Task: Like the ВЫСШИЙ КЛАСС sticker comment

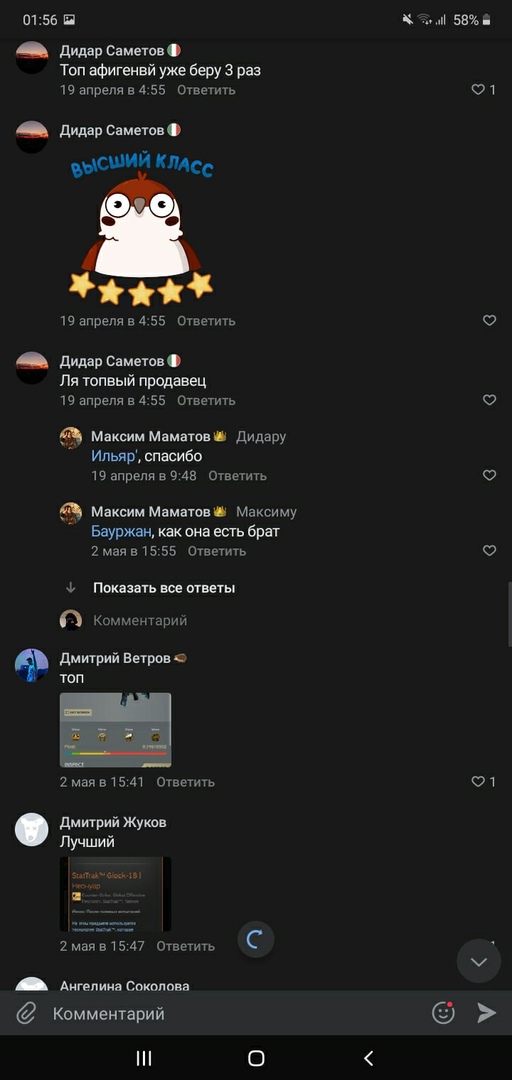Action: (x=489, y=320)
